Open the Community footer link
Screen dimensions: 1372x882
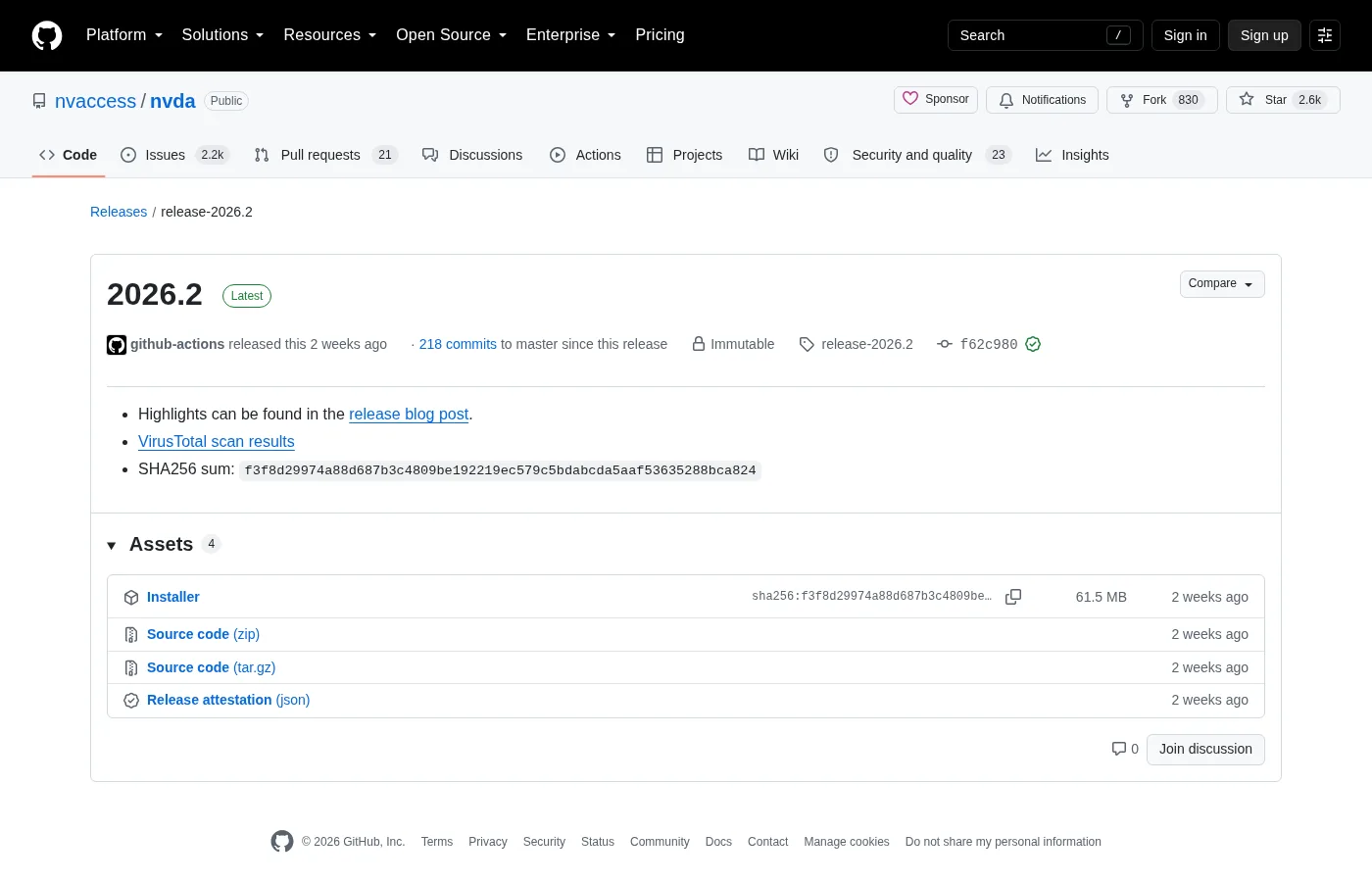tap(660, 842)
